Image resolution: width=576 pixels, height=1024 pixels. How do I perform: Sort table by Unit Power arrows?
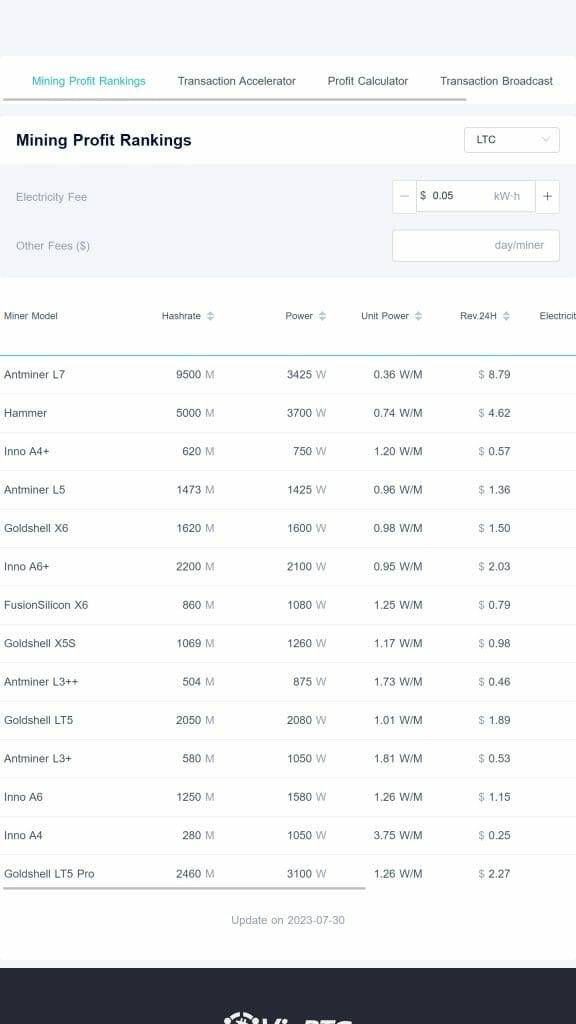coord(418,316)
